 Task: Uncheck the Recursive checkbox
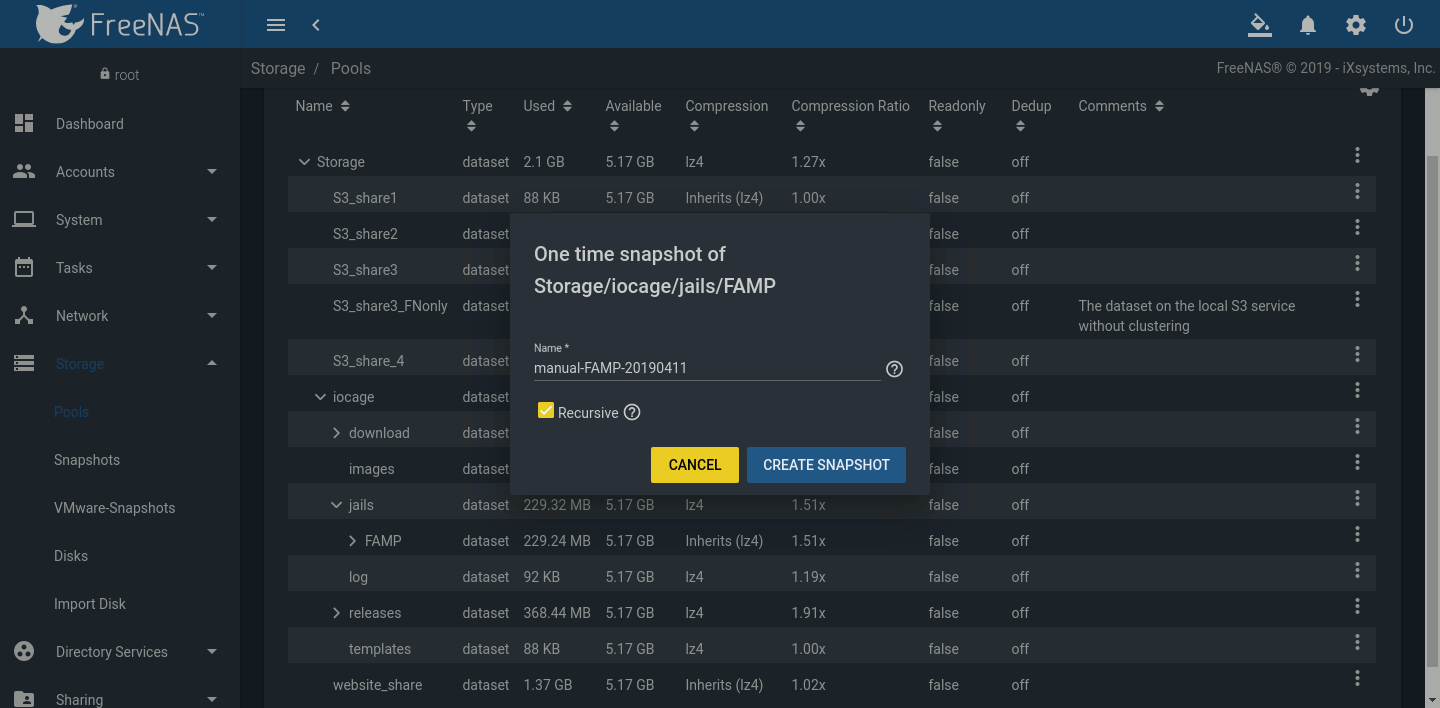click(546, 410)
